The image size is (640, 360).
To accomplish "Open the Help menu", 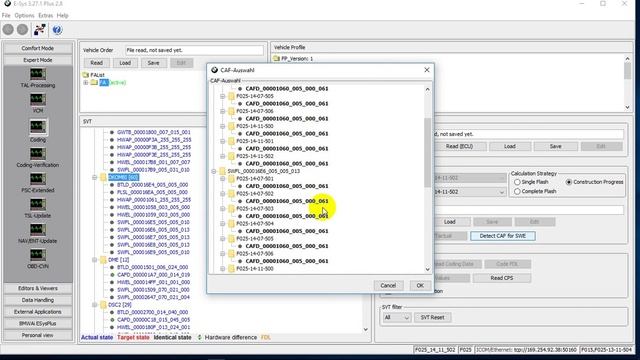I will coord(62,16).
